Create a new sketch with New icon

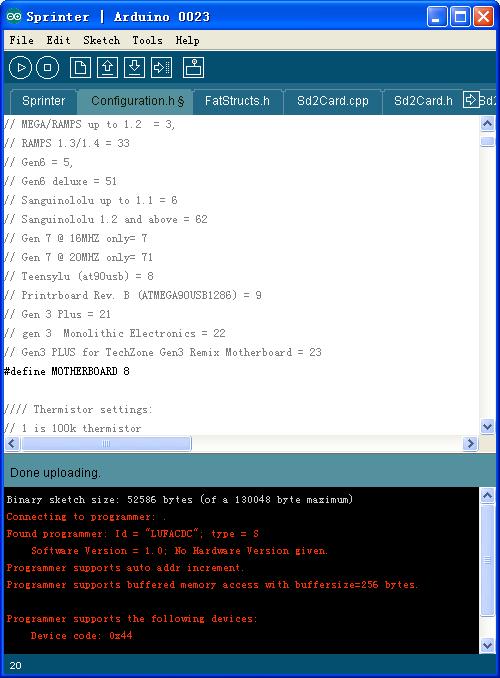tap(80, 67)
